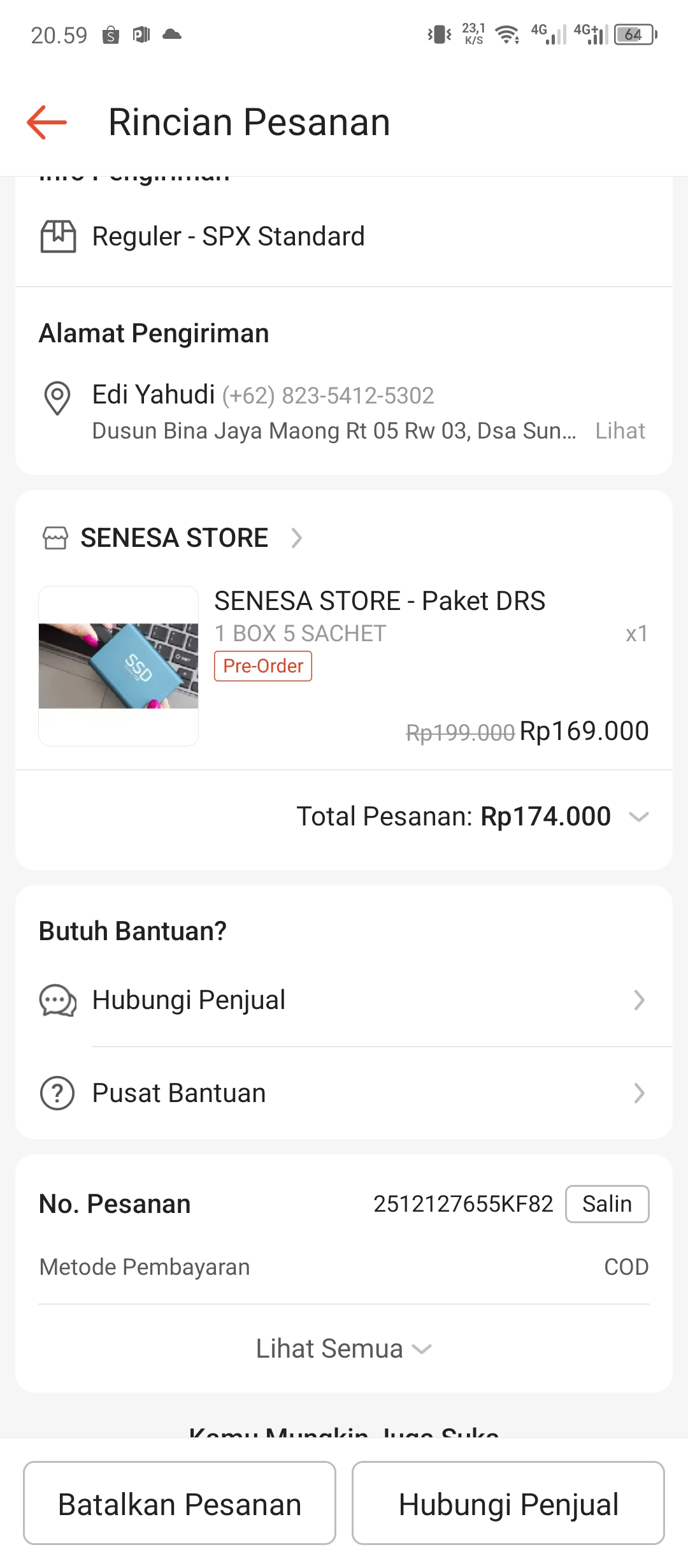Image resolution: width=688 pixels, height=1568 pixels.
Task: Tap the location pin icon
Action: tap(57, 398)
